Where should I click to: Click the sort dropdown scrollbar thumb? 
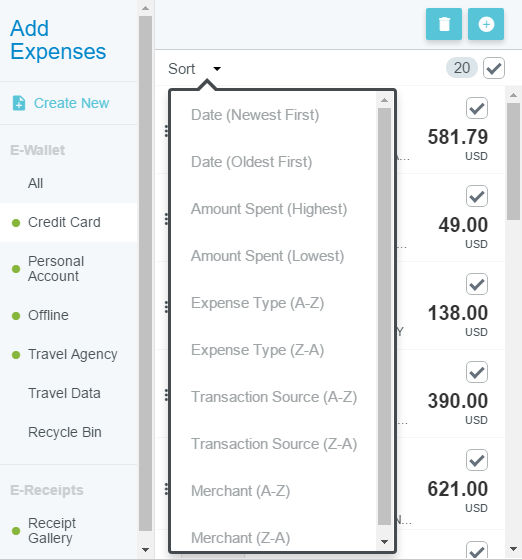(x=385, y=316)
